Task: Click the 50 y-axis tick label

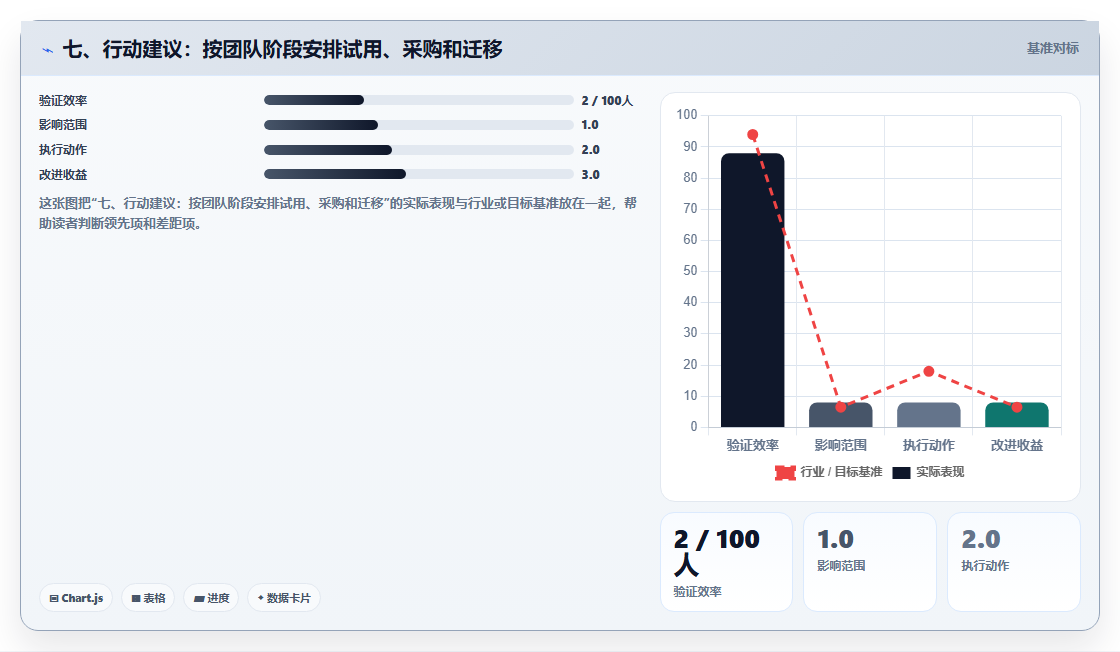Action: pyautogui.click(x=690, y=271)
